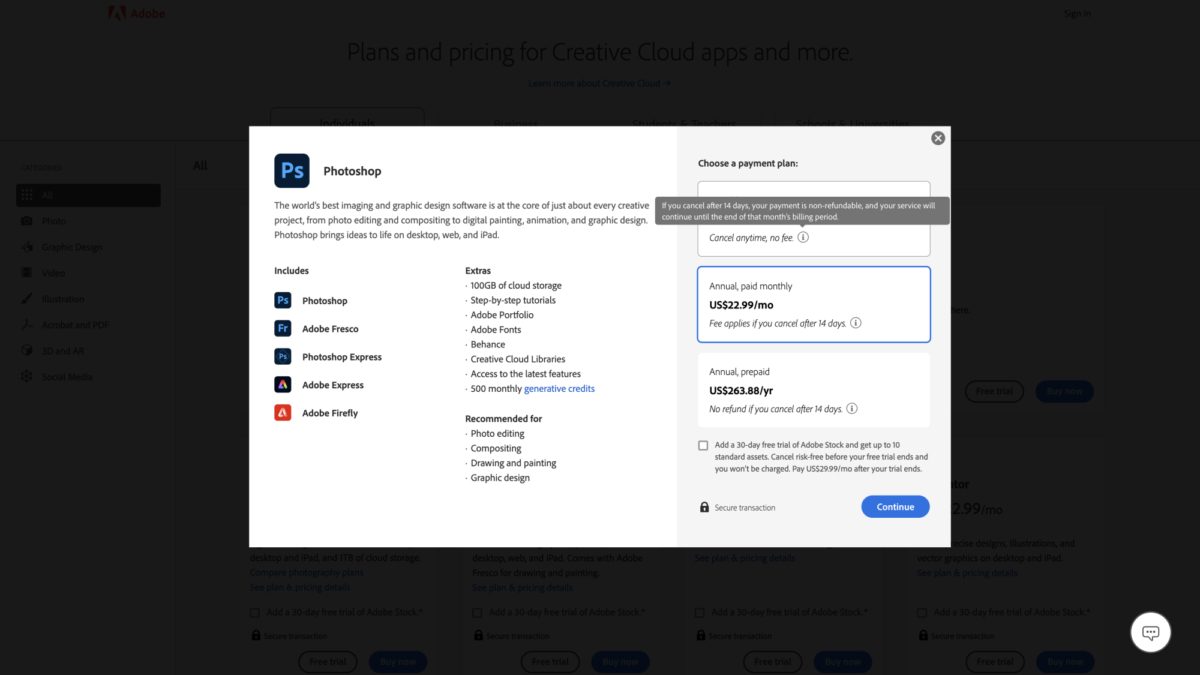Select the Photo category in sidebar
Viewport: 1200px width, 675px height.
(54, 221)
